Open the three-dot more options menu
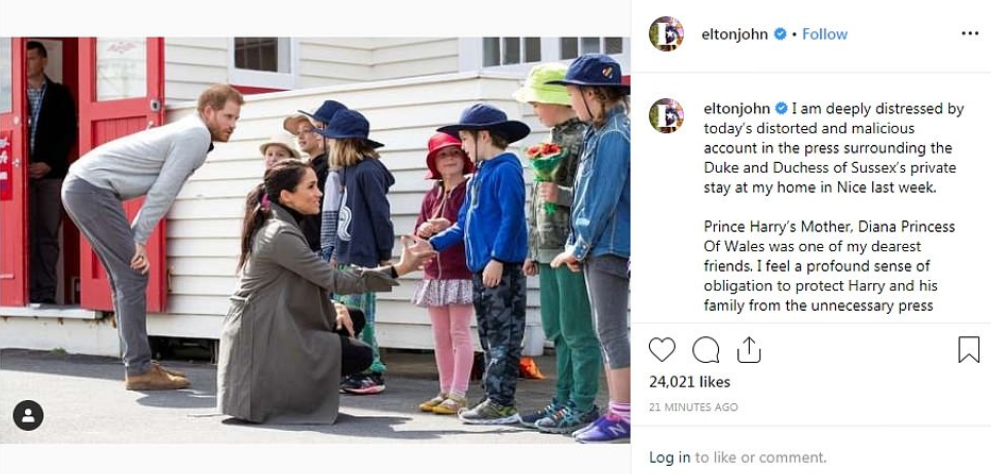The image size is (991, 474). [x=970, y=33]
